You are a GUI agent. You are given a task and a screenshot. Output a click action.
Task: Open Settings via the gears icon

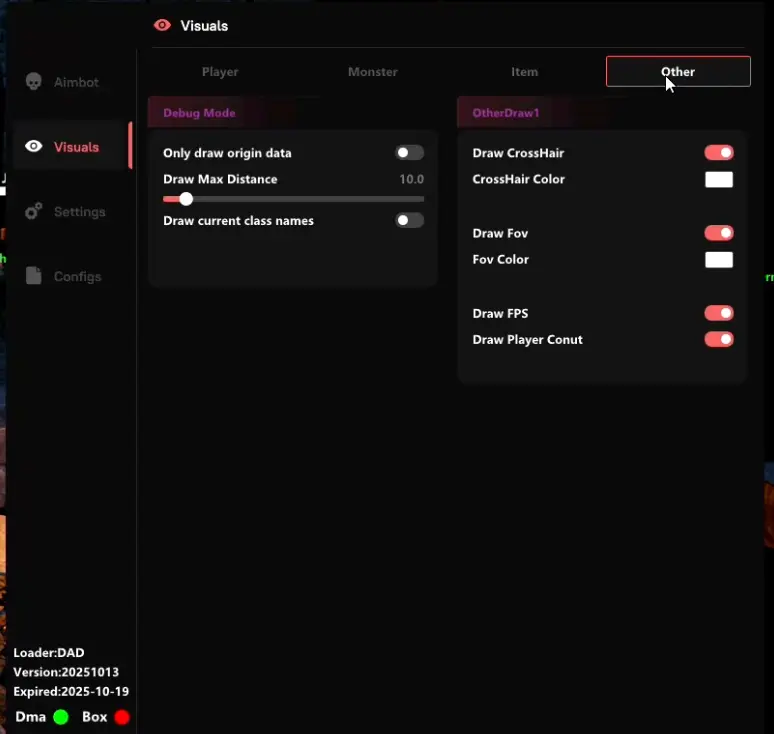pyautogui.click(x=34, y=211)
